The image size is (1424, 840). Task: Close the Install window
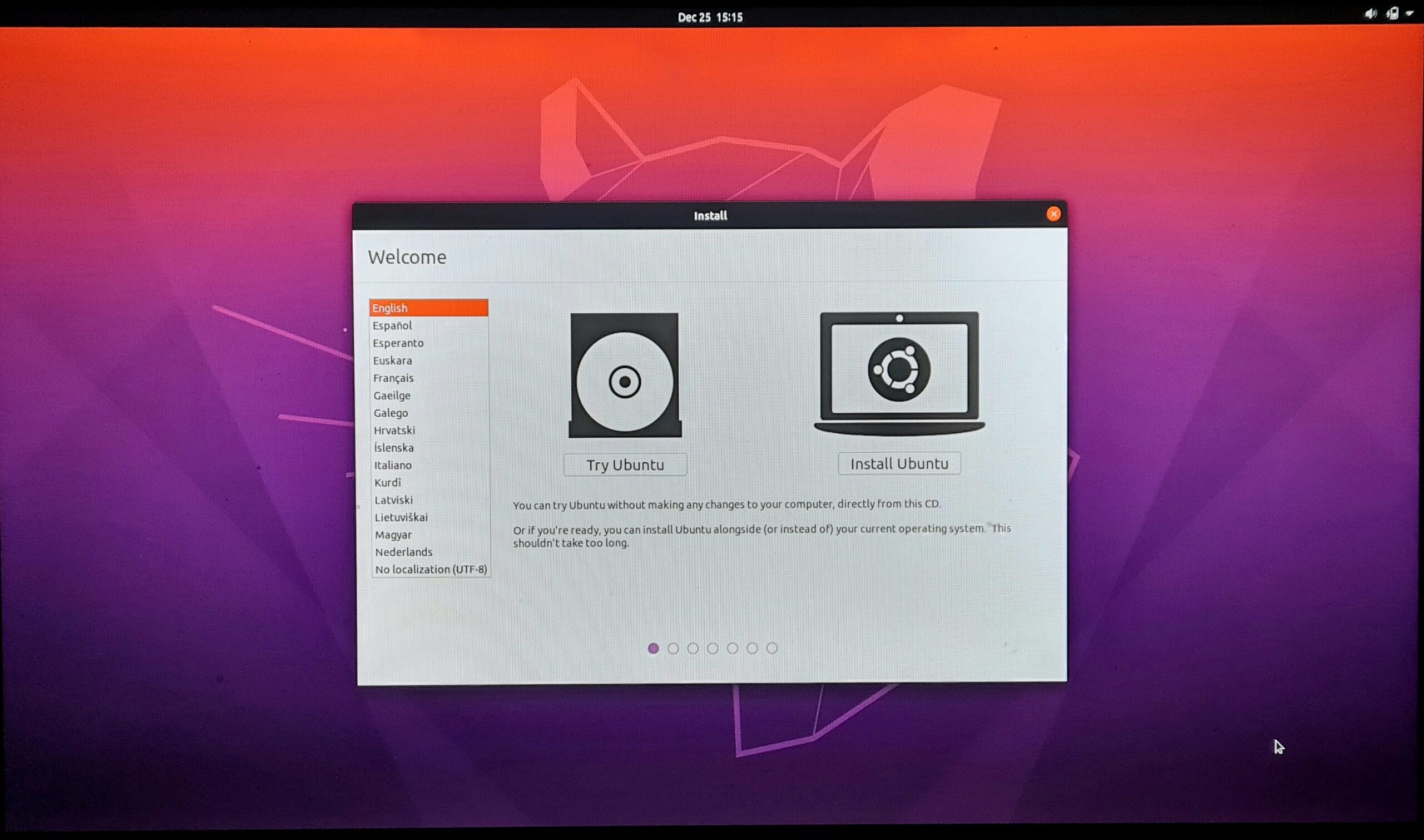[1054, 214]
